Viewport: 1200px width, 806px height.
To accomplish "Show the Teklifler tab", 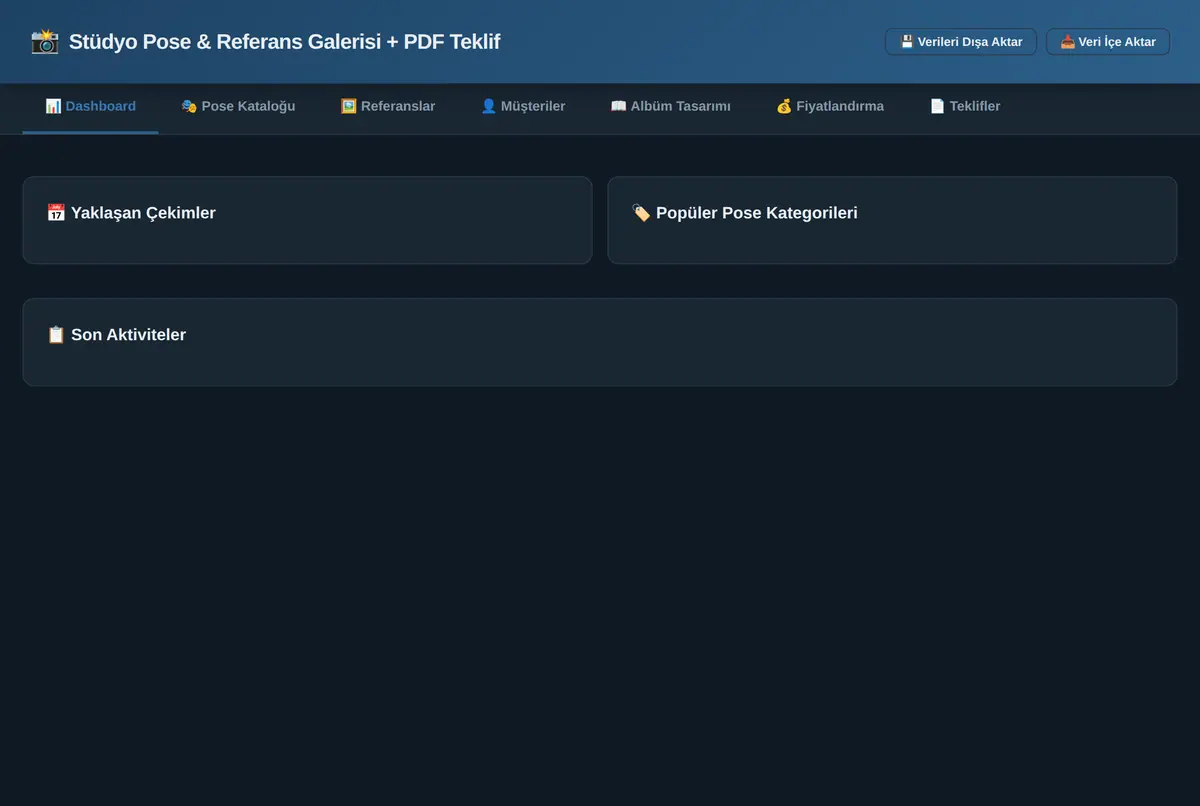I will point(965,106).
